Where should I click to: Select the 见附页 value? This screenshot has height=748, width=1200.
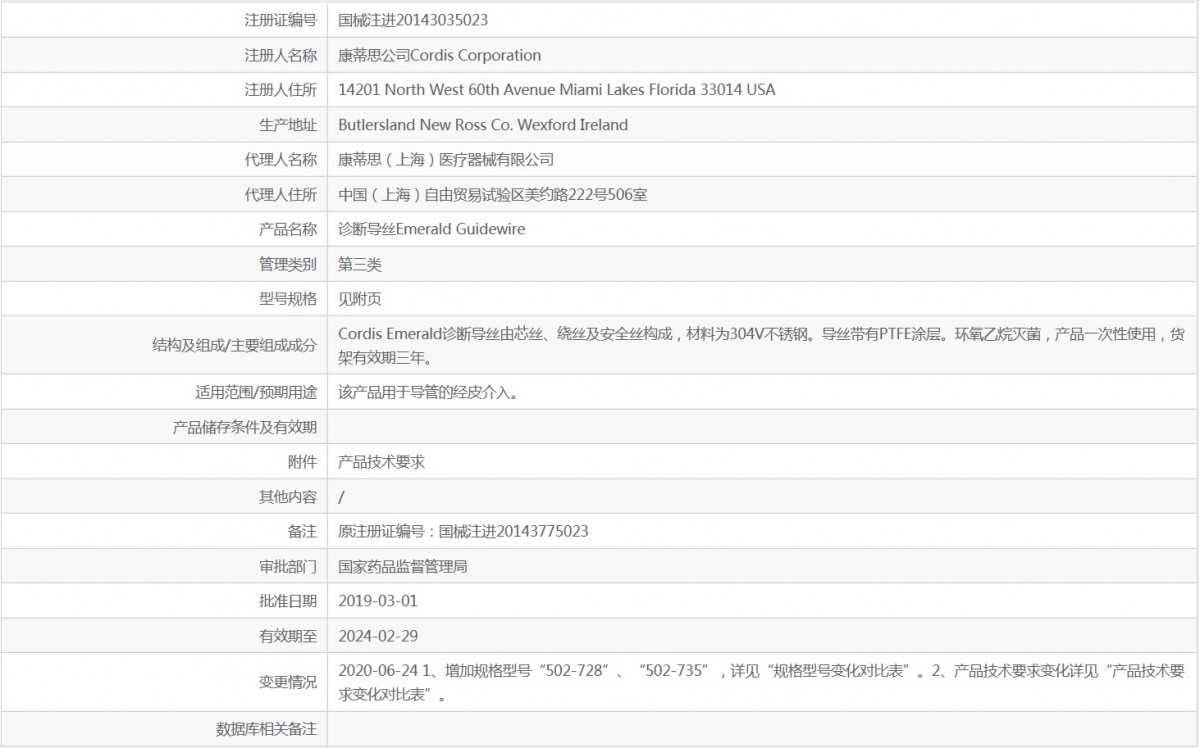pyautogui.click(x=360, y=299)
